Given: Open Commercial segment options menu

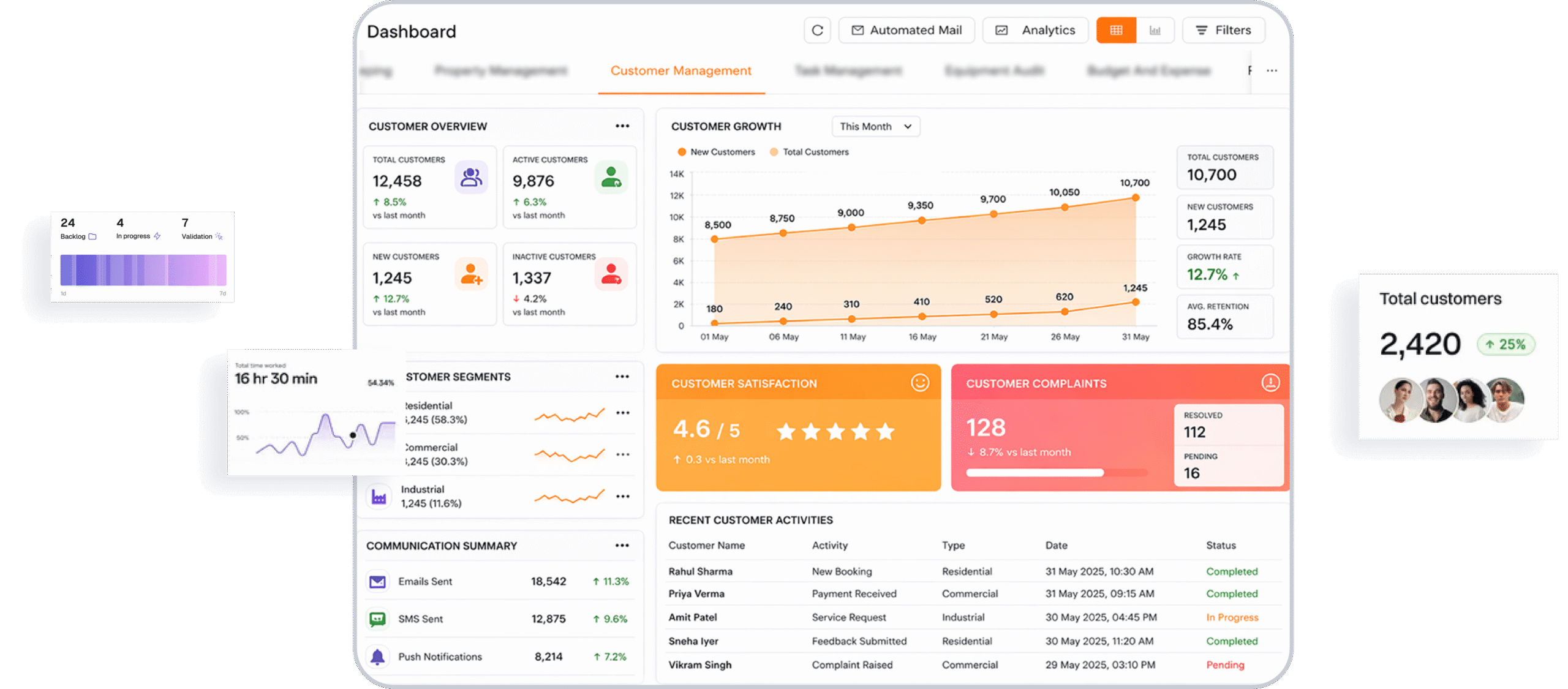Looking at the screenshot, I should click(622, 454).
